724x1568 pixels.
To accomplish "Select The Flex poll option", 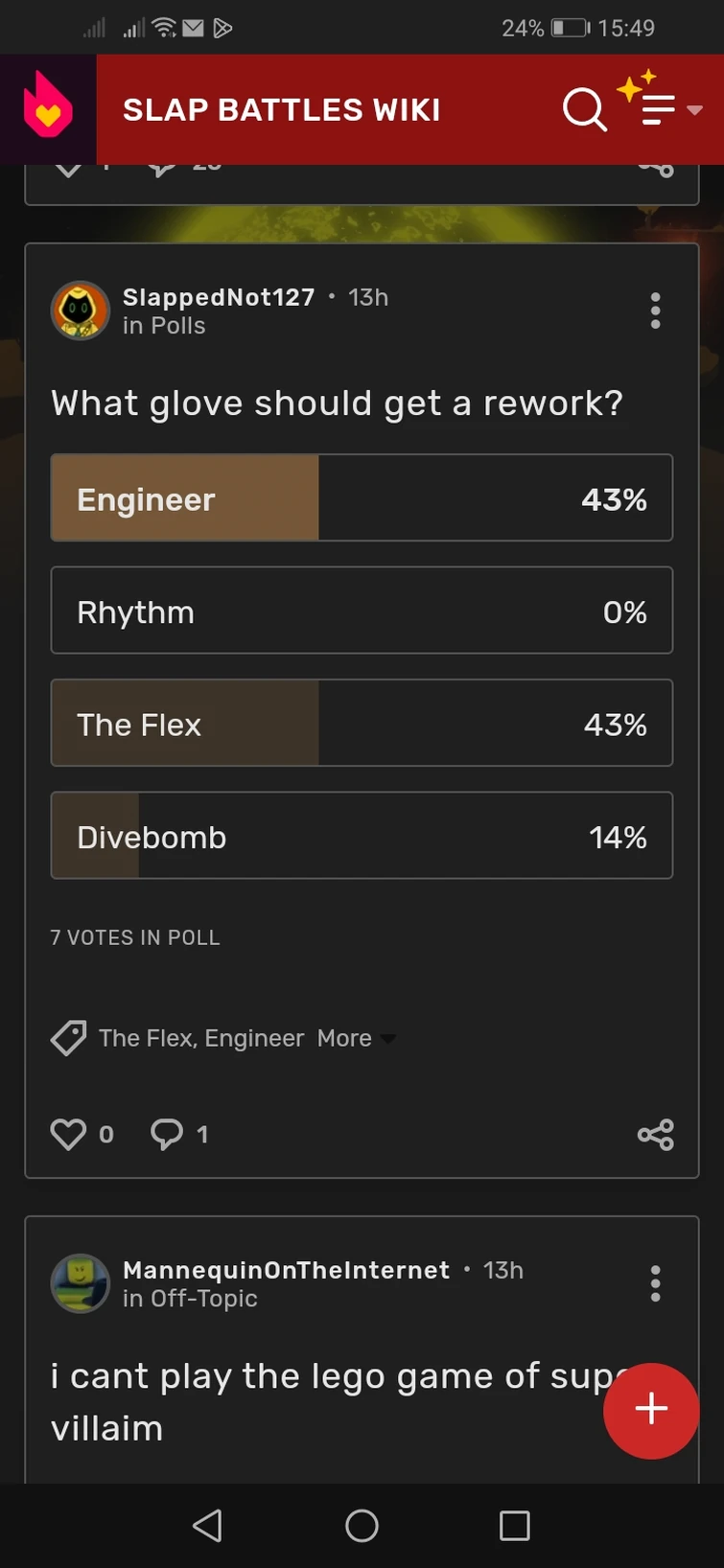I will [x=362, y=724].
